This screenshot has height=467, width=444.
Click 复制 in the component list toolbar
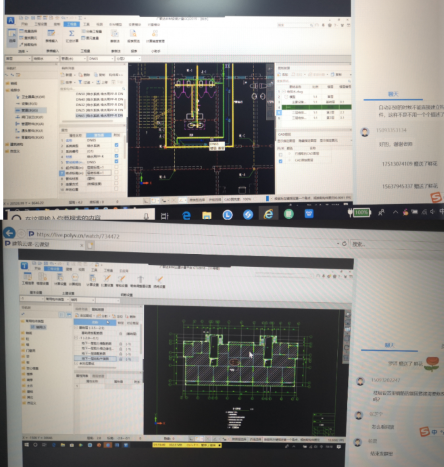(100, 75)
